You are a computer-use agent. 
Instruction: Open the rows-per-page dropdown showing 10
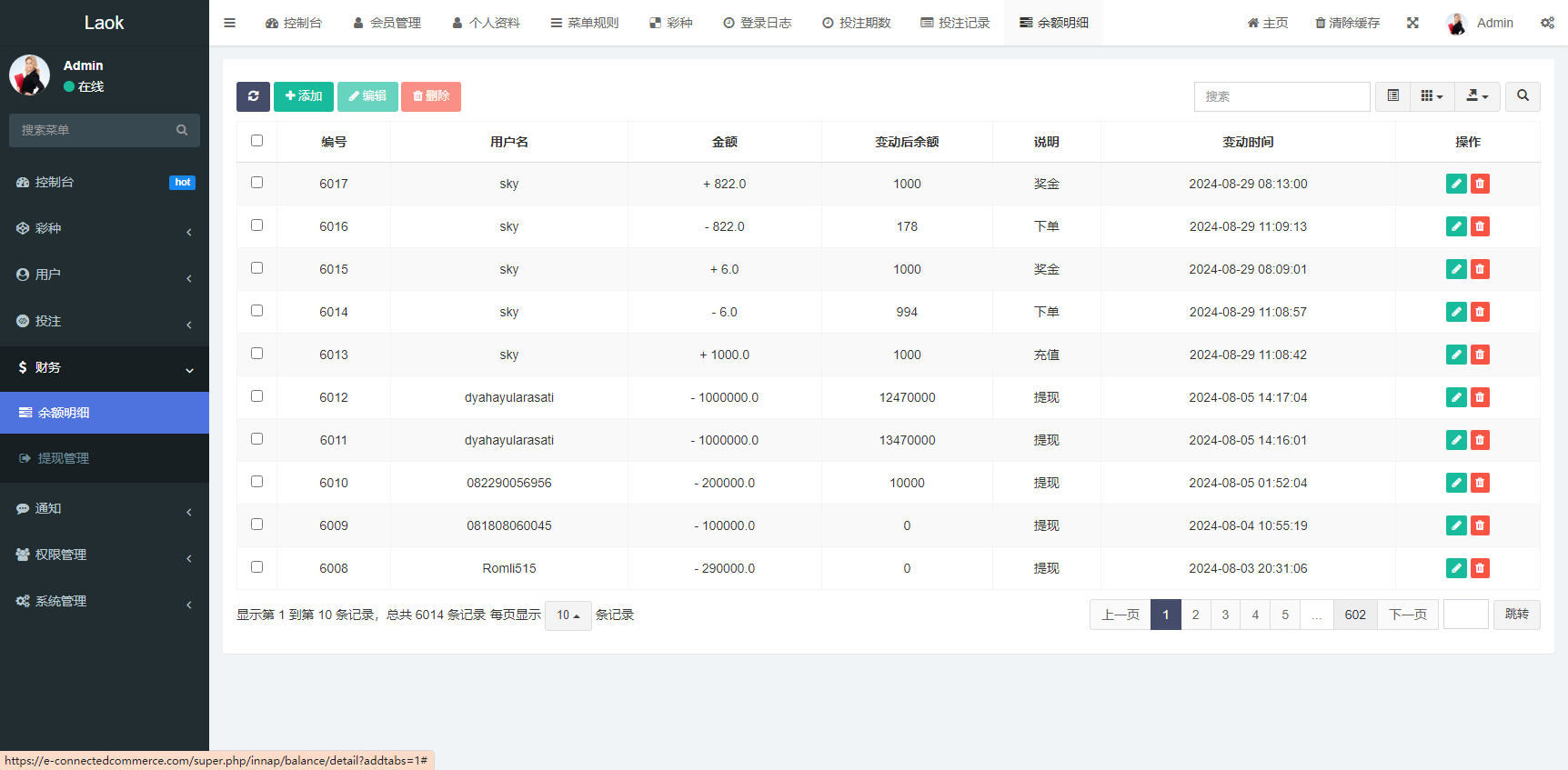pyautogui.click(x=568, y=615)
